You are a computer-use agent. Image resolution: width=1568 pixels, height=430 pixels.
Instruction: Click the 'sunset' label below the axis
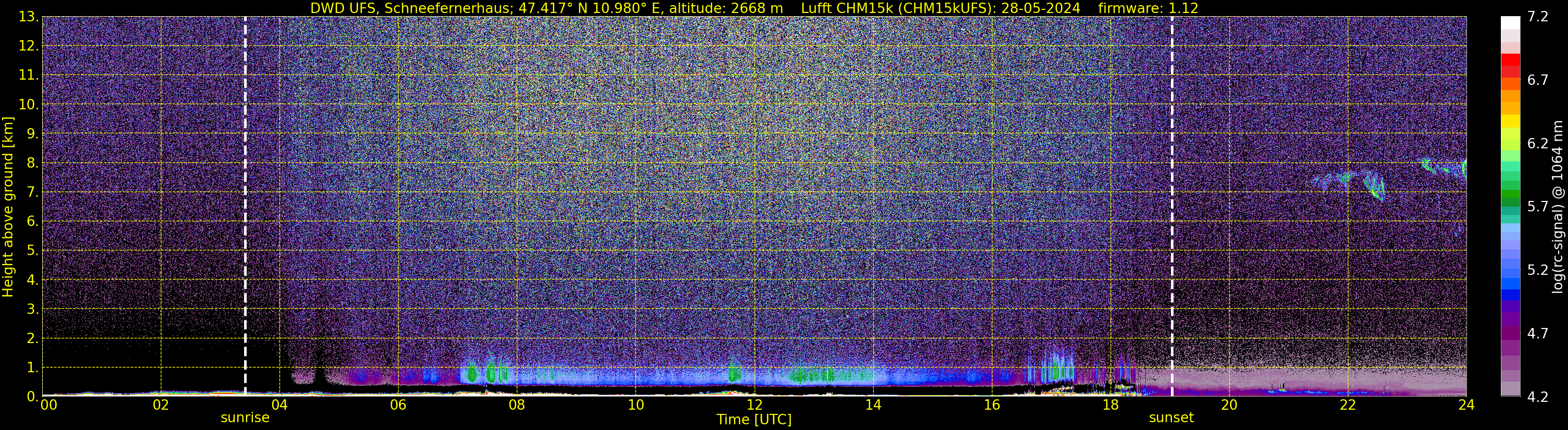tap(1171, 418)
